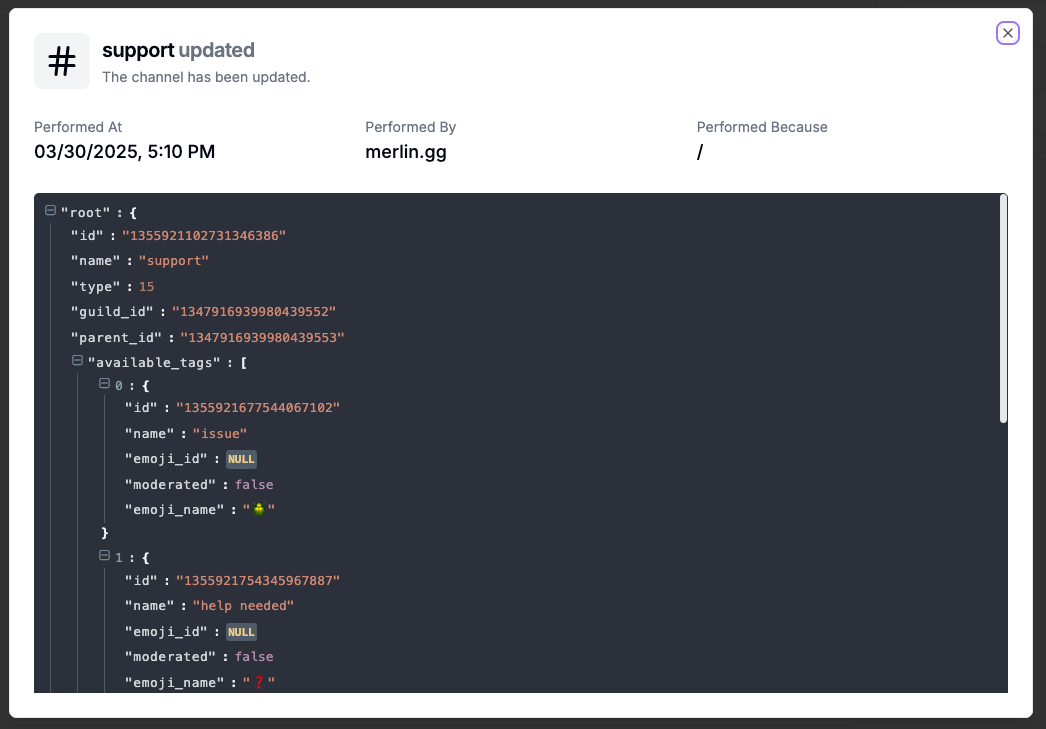Click the "help needed" tag name
1046x729 pixels.
[x=243, y=606]
